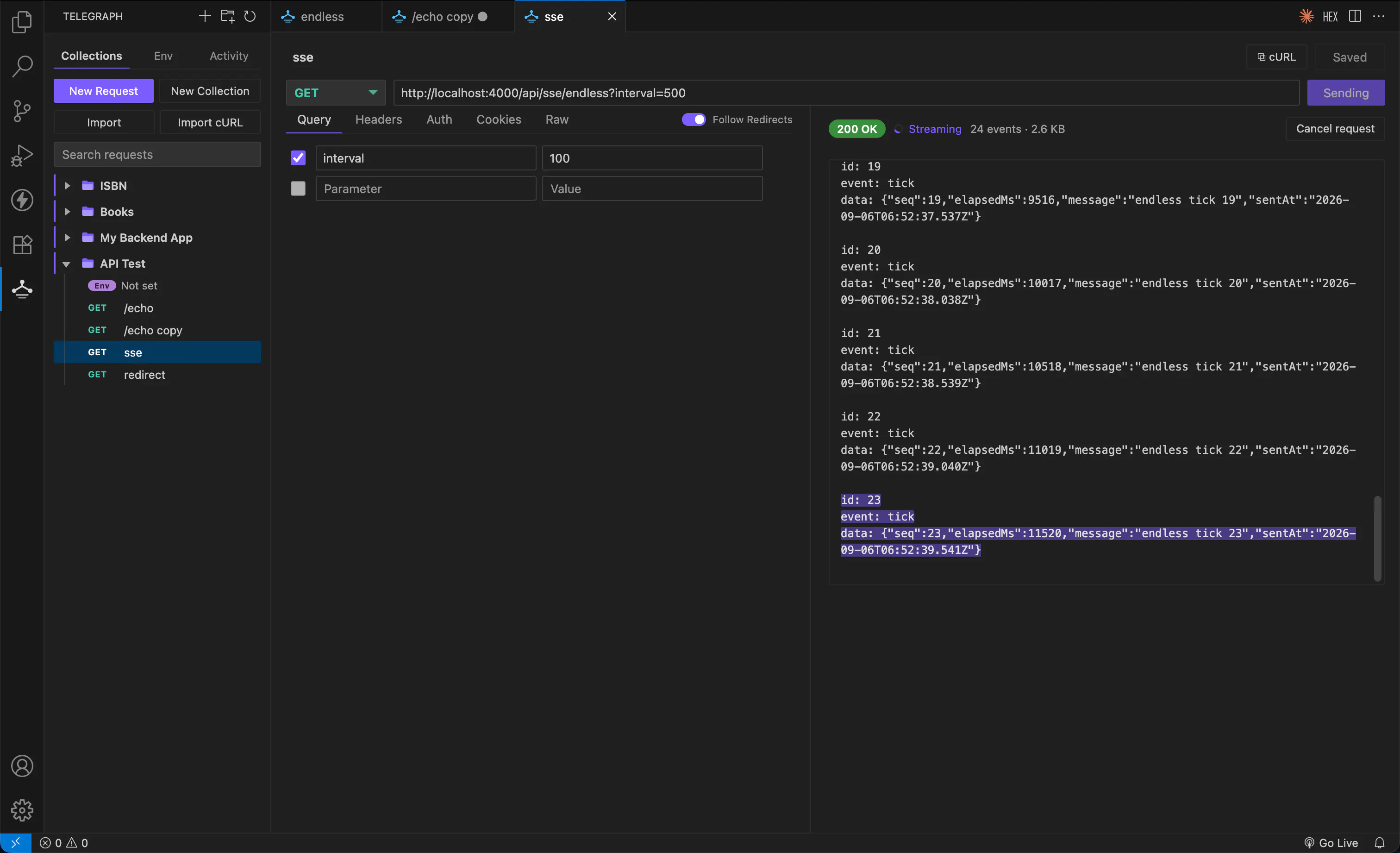Open the Explorer files icon in activity bar
The image size is (1400, 853).
22,22
